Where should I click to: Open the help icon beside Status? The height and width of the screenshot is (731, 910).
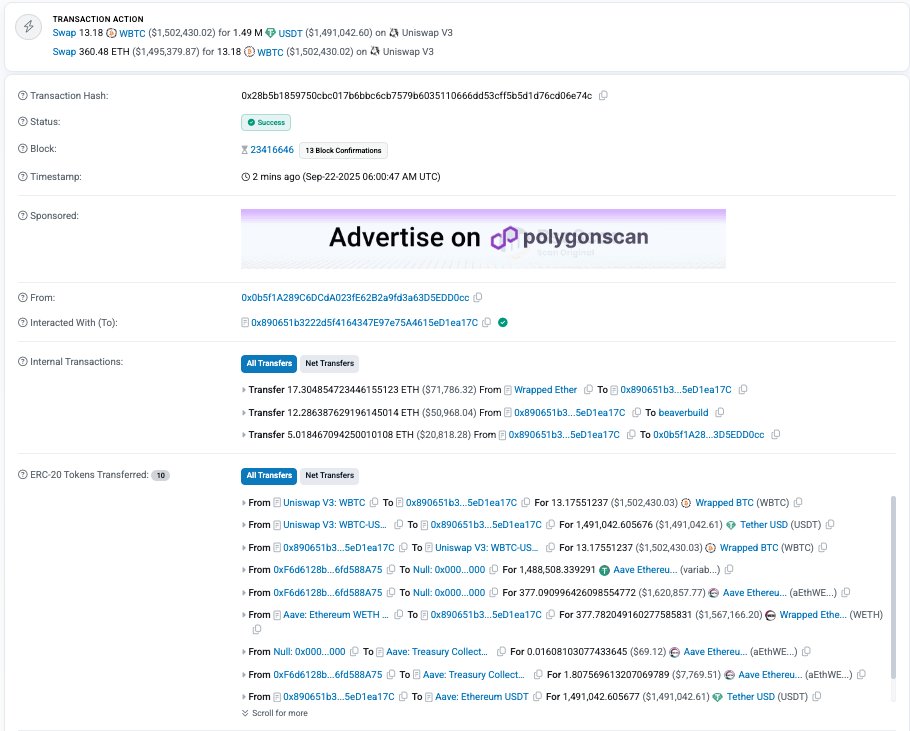click(23, 122)
